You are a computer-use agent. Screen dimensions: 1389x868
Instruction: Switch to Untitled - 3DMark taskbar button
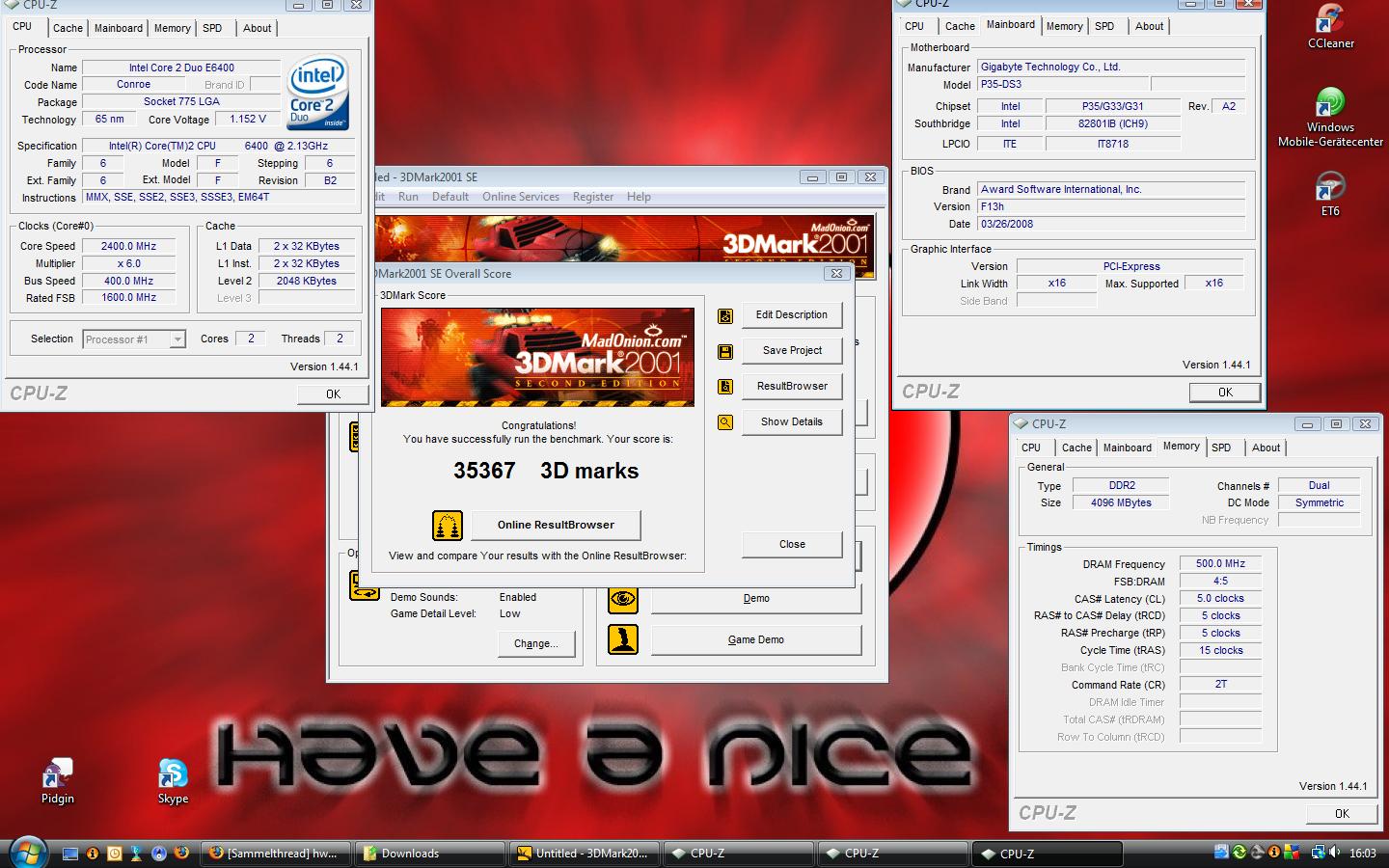[x=585, y=854]
